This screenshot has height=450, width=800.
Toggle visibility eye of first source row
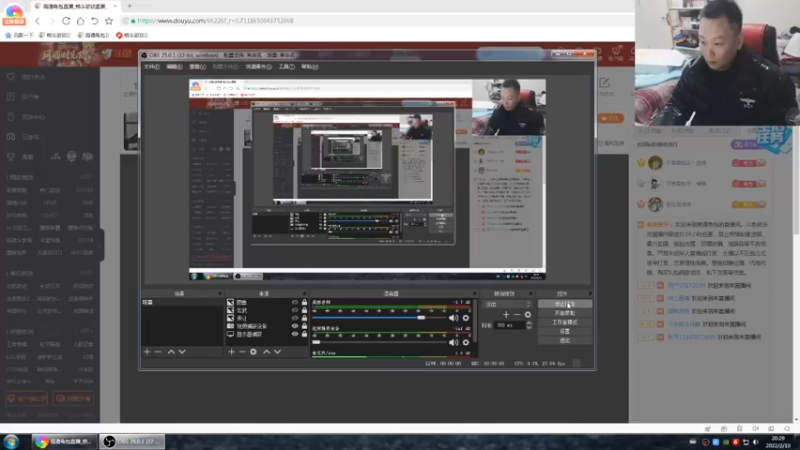pyautogui.click(x=295, y=302)
